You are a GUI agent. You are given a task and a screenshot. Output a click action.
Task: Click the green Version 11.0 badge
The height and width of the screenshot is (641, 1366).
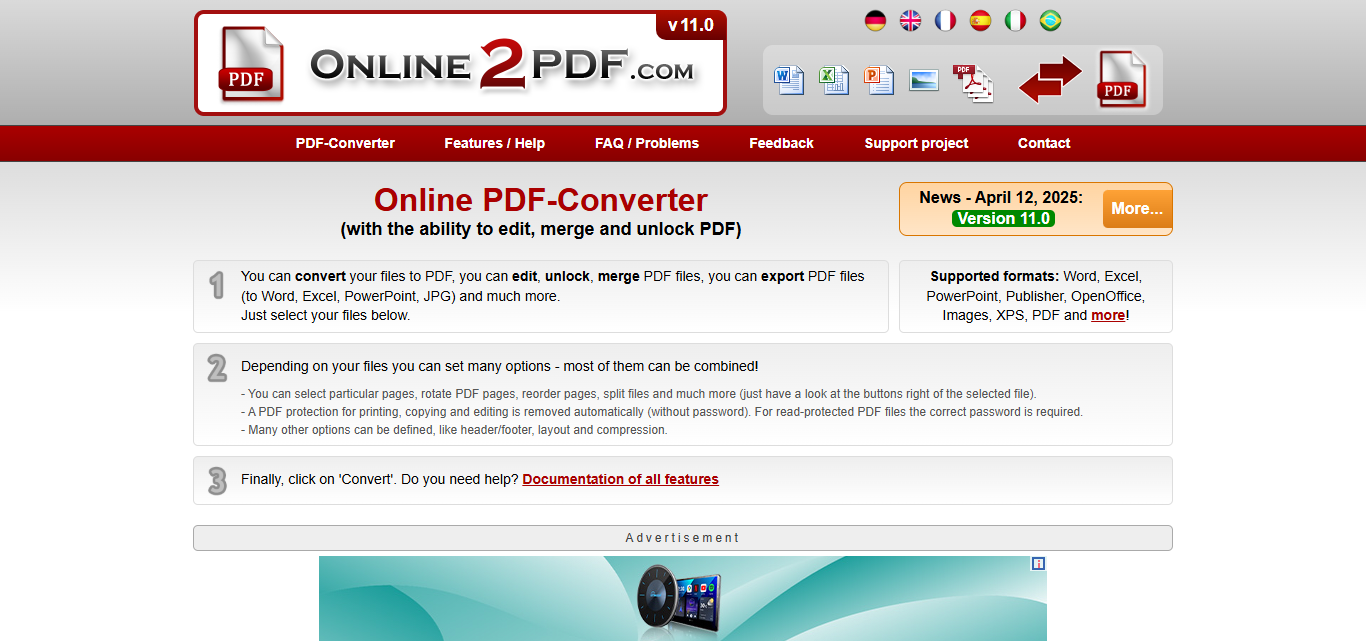coord(1003,218)
